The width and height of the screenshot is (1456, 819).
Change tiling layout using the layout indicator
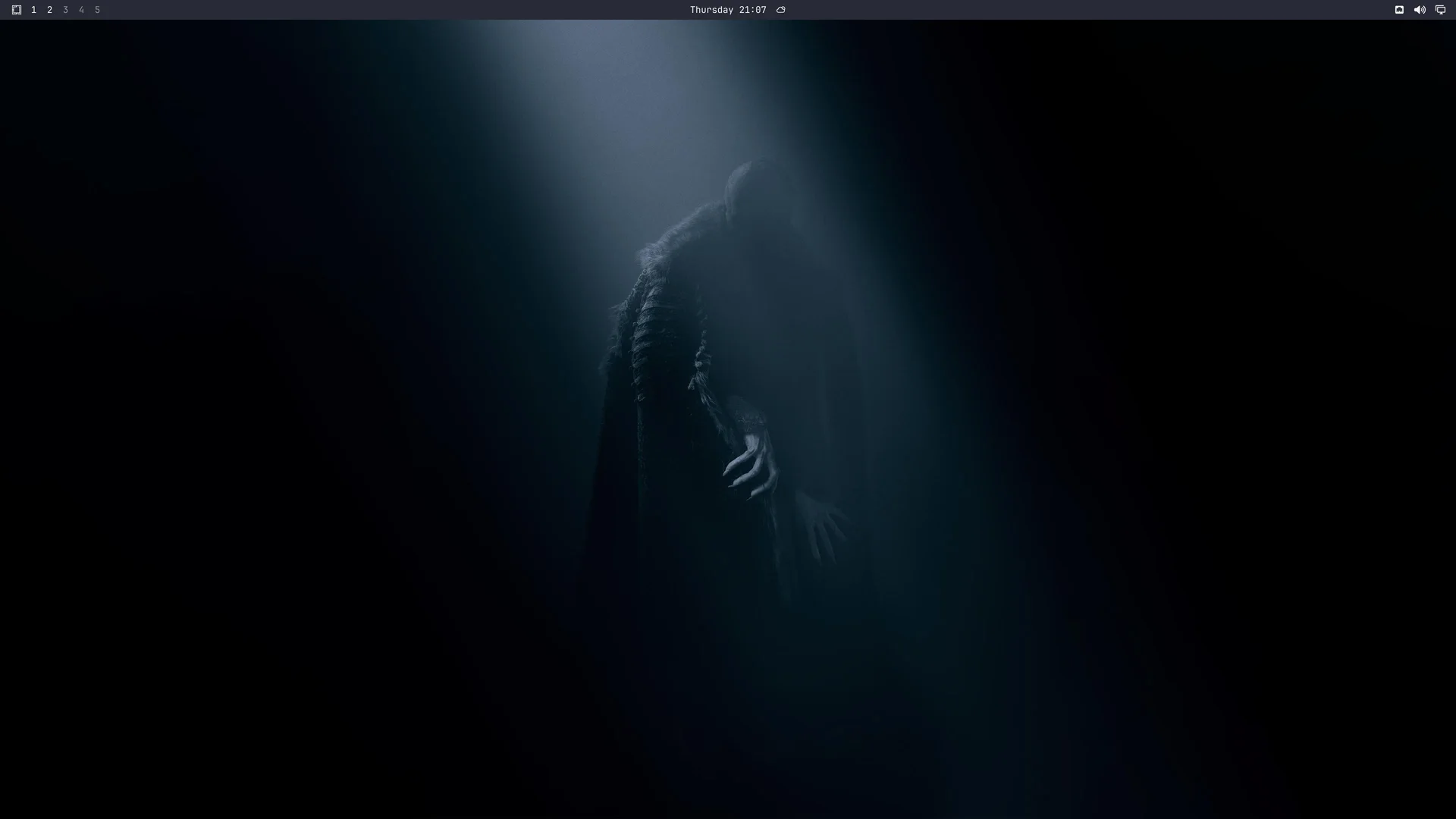click(17, 10)
